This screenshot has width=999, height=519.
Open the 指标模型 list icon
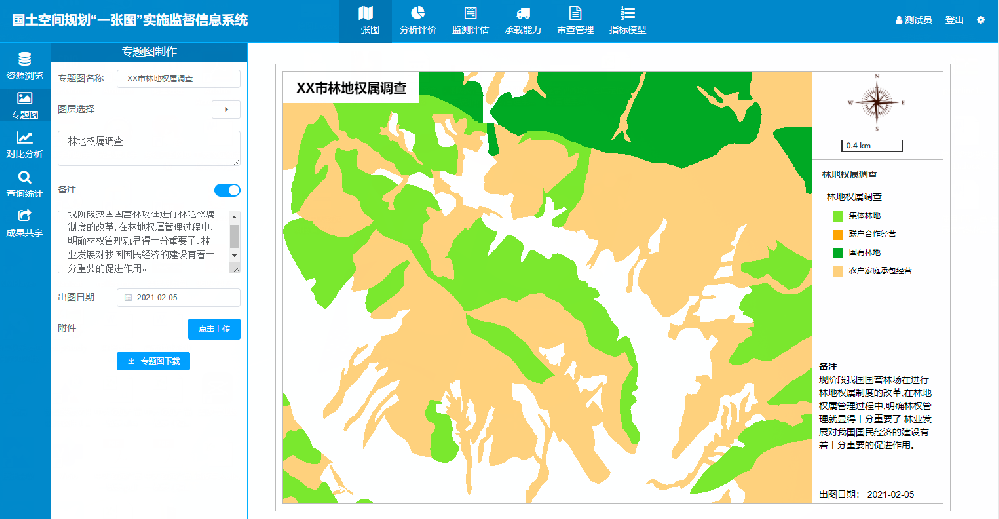click(x=628, y=13)
